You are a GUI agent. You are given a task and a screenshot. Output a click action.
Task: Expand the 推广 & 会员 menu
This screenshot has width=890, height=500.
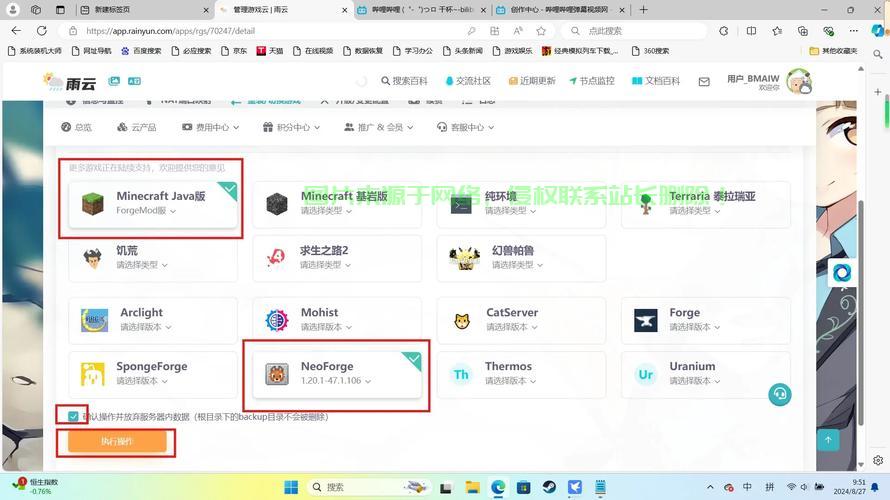click(x=379, y=127)
